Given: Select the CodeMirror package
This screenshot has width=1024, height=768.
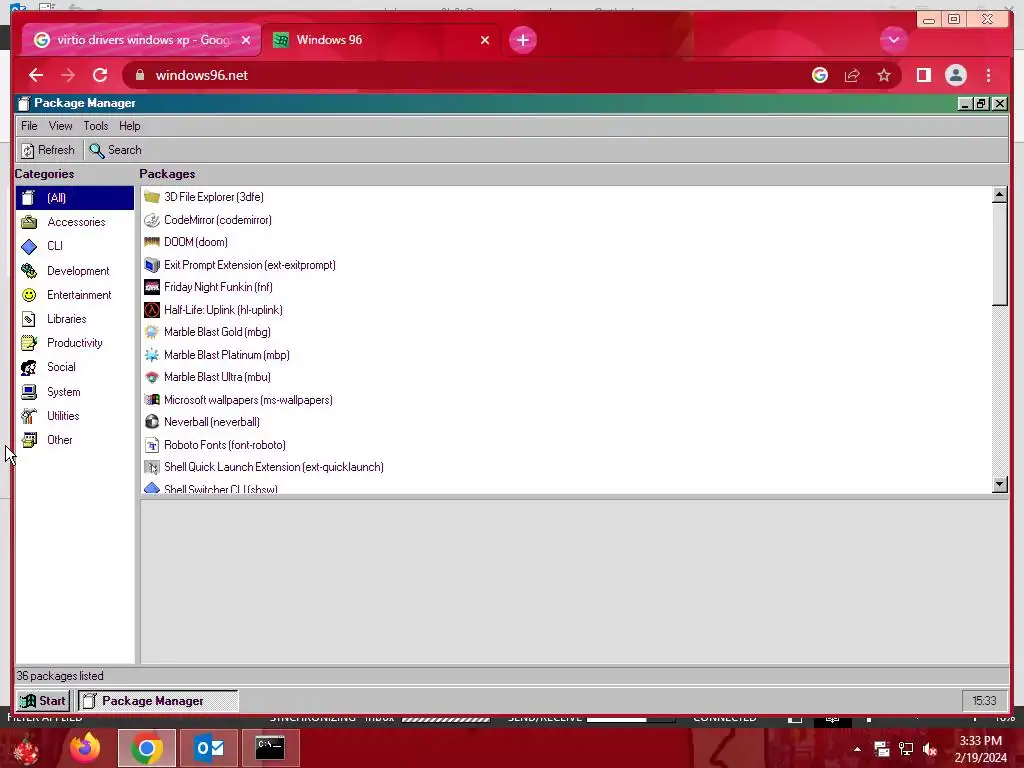Looking at the screenshot, I should click(208, 220).
